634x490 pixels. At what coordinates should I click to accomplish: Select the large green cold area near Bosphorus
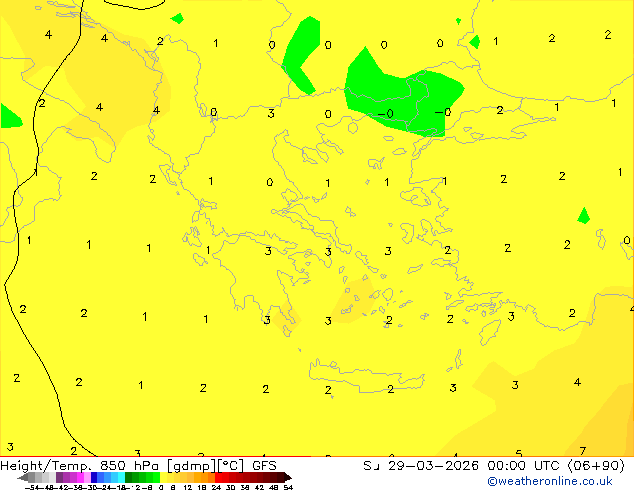[404, 97]
